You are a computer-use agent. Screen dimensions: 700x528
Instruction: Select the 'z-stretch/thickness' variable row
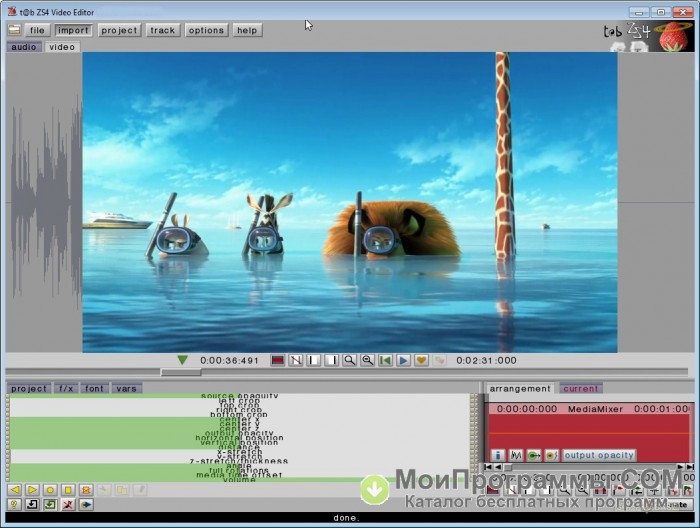[x=239, y=461]
